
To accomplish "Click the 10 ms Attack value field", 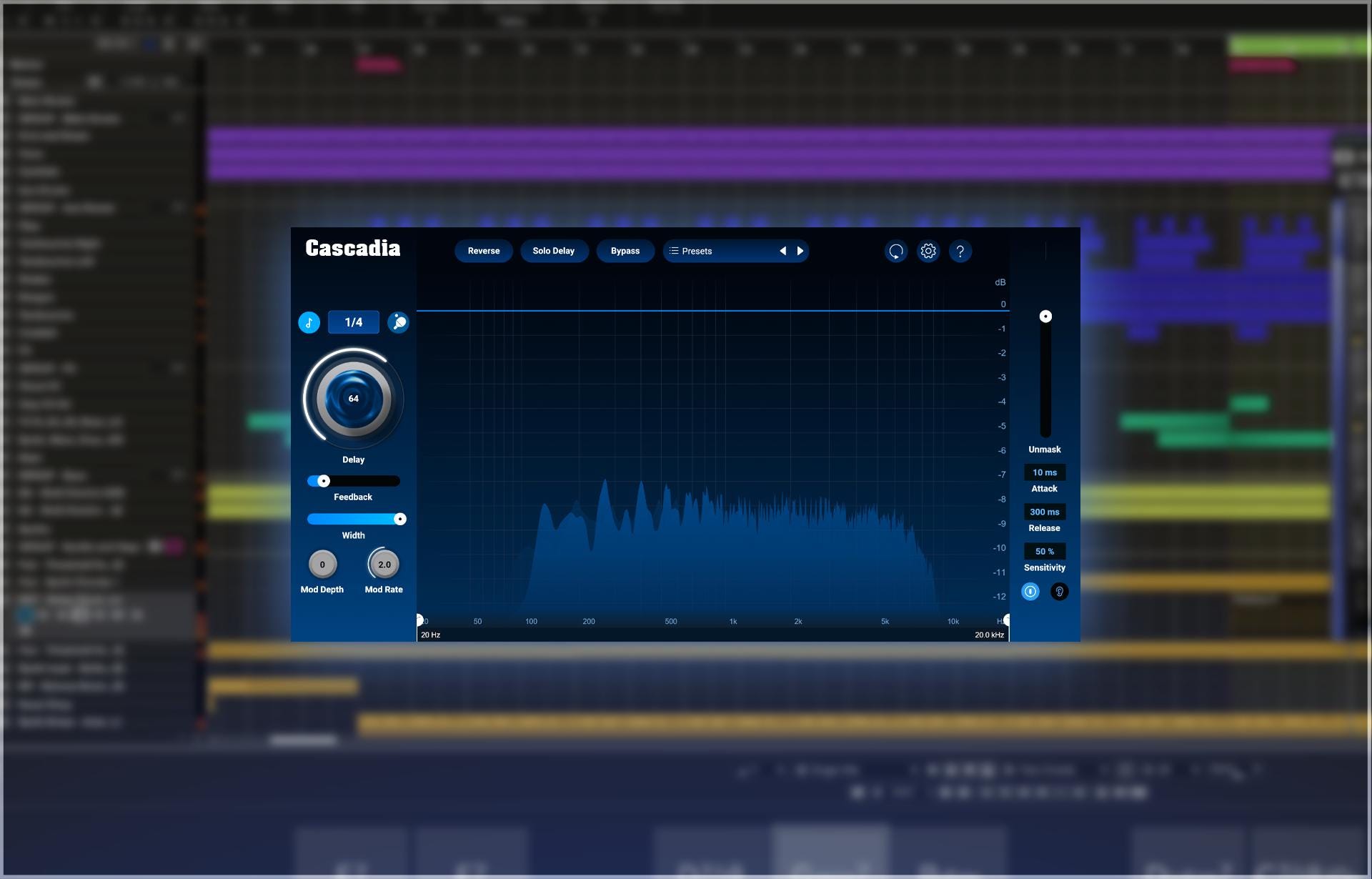I will 1045,472.
